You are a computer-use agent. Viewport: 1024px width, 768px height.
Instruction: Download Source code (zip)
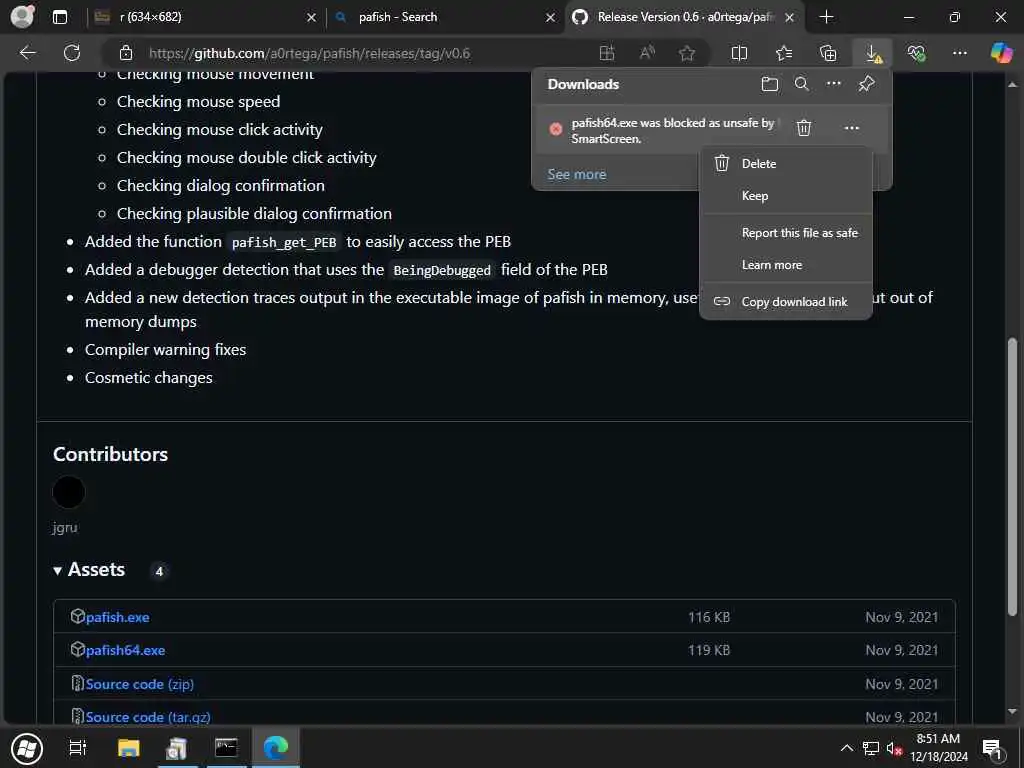pyautogui.click(x=140, y=684)
